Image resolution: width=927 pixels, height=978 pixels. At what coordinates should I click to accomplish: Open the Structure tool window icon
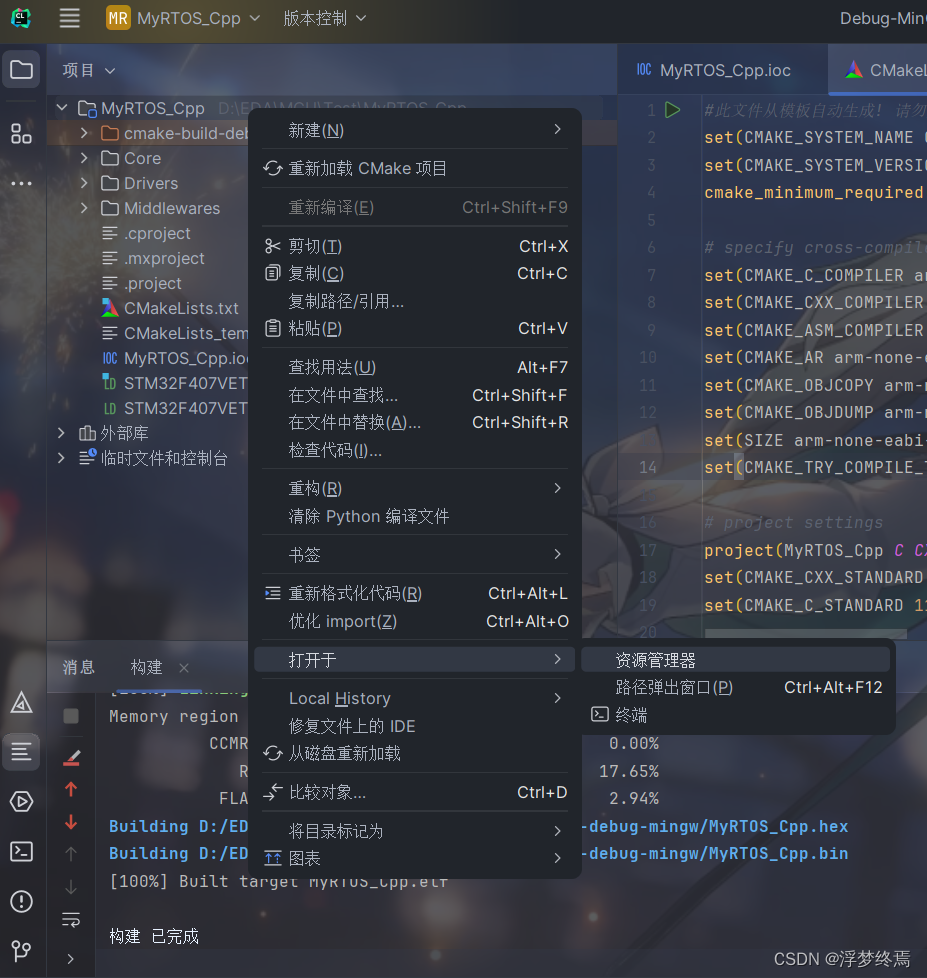point(22,133)
